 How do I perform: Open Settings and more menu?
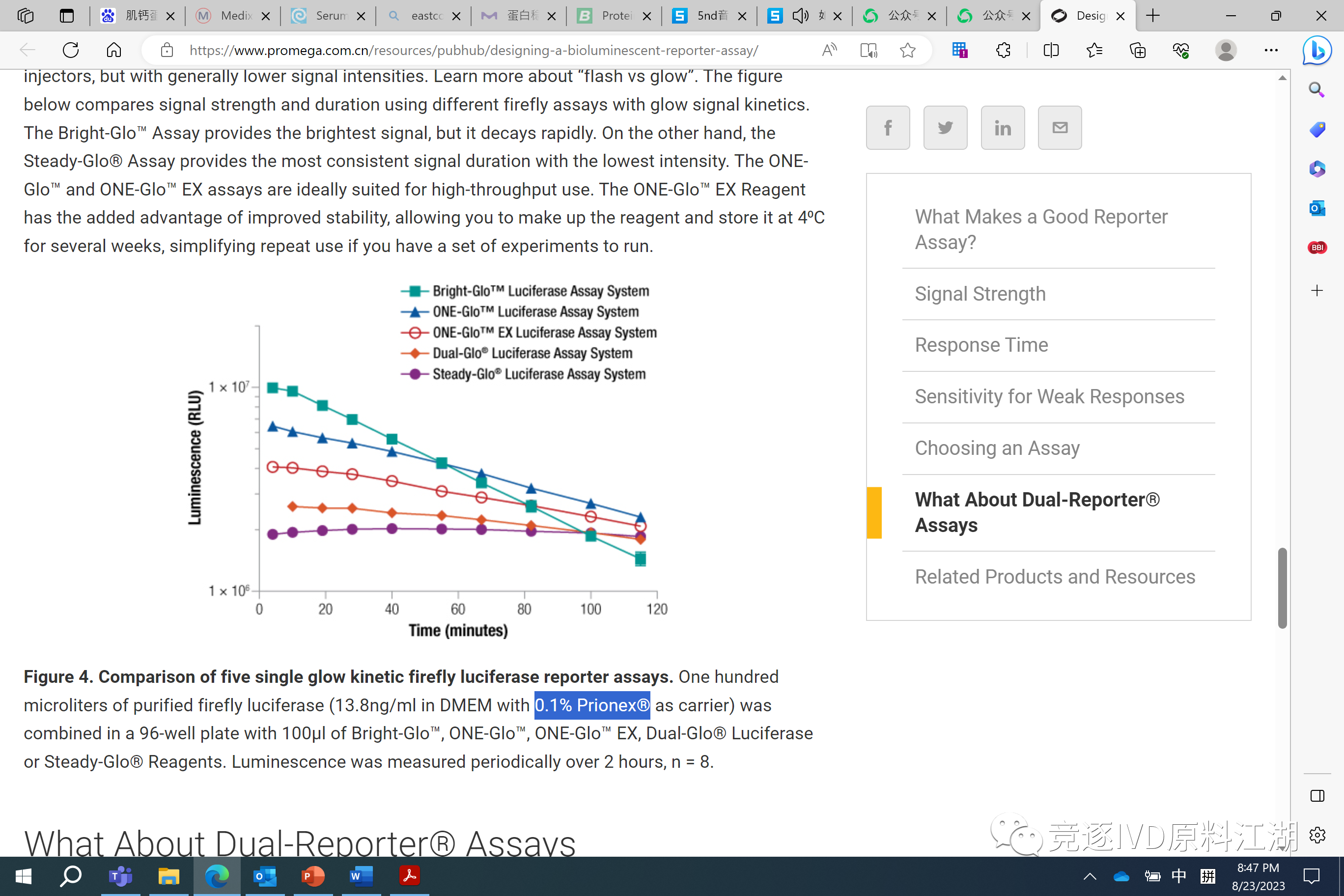(x=1270, y=50)
